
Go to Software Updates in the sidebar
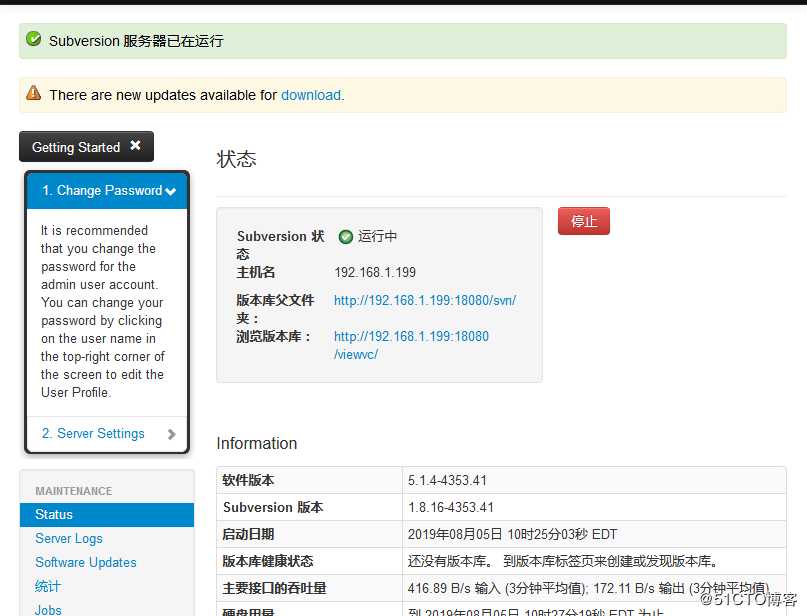point(86,562)
